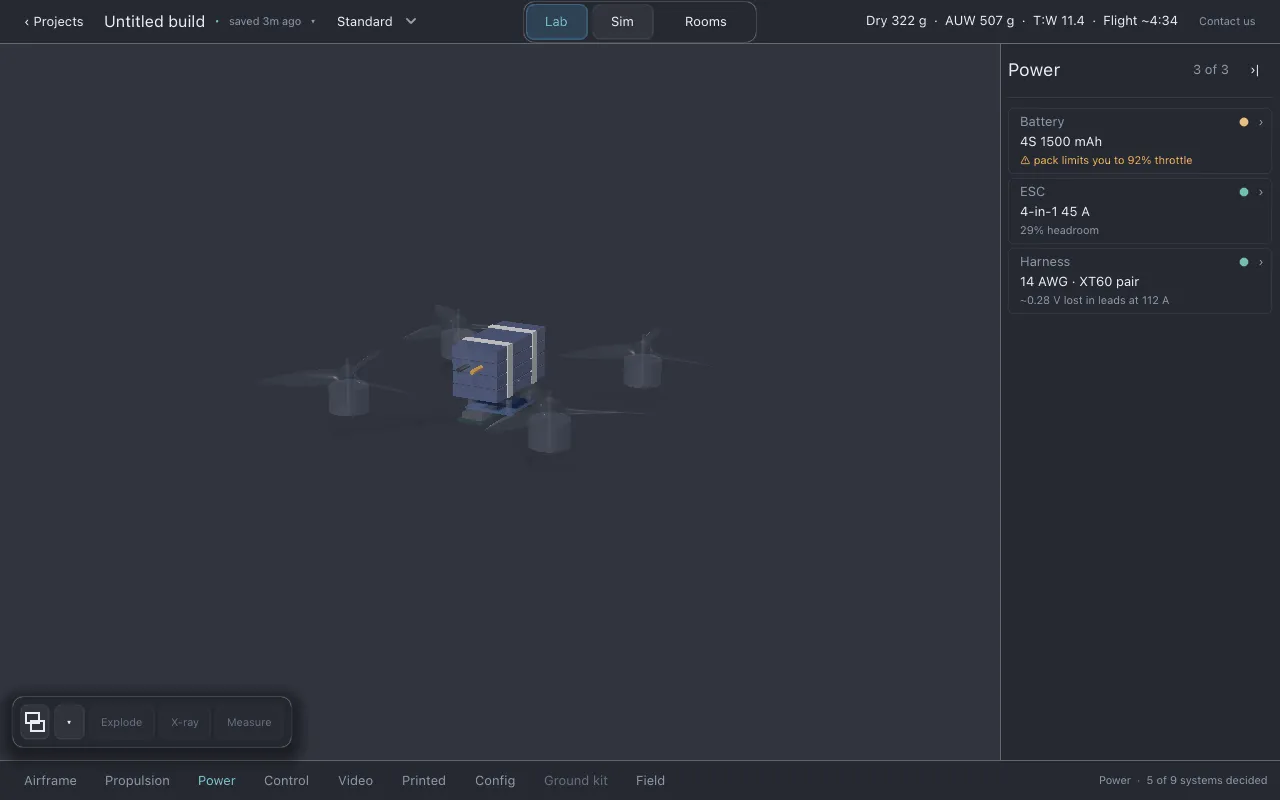Click the T:W 11.4 stat

point(1059,21)
